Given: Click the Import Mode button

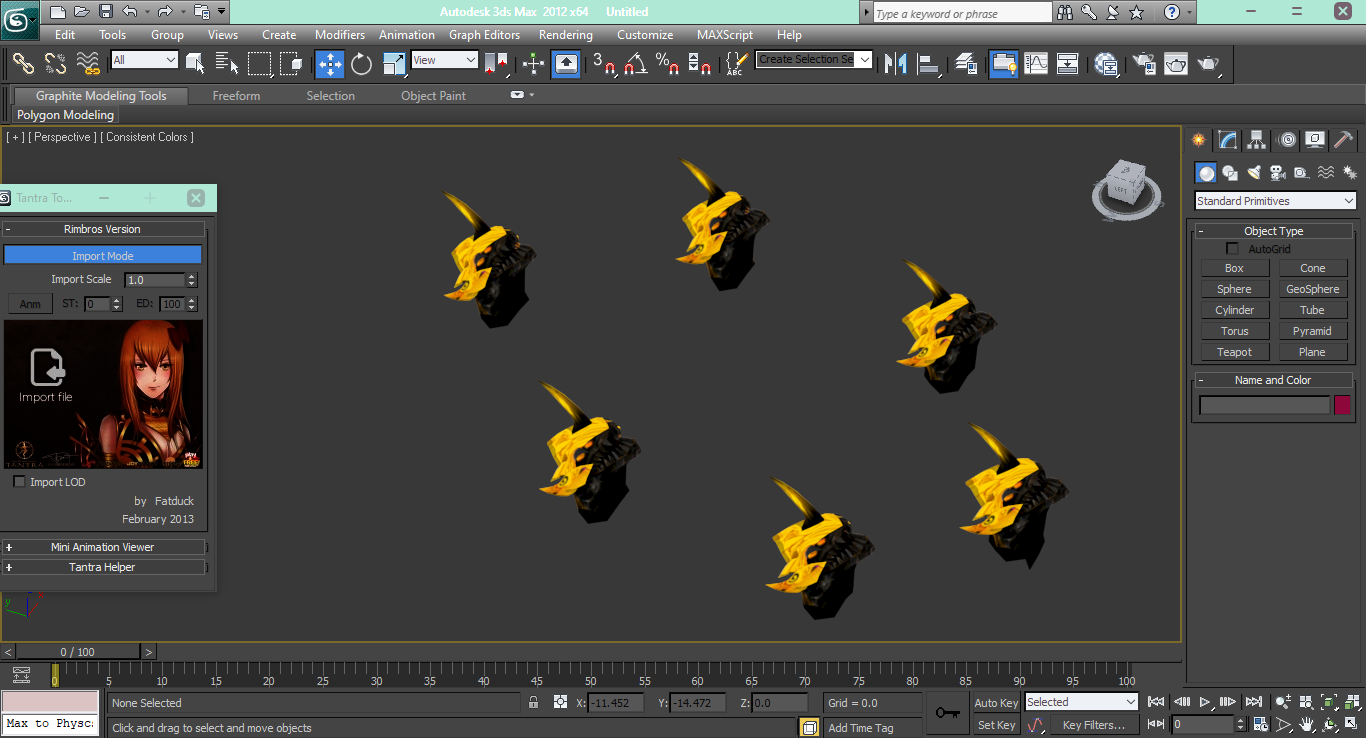Looking at the screenshot, I should pos(103,256).
